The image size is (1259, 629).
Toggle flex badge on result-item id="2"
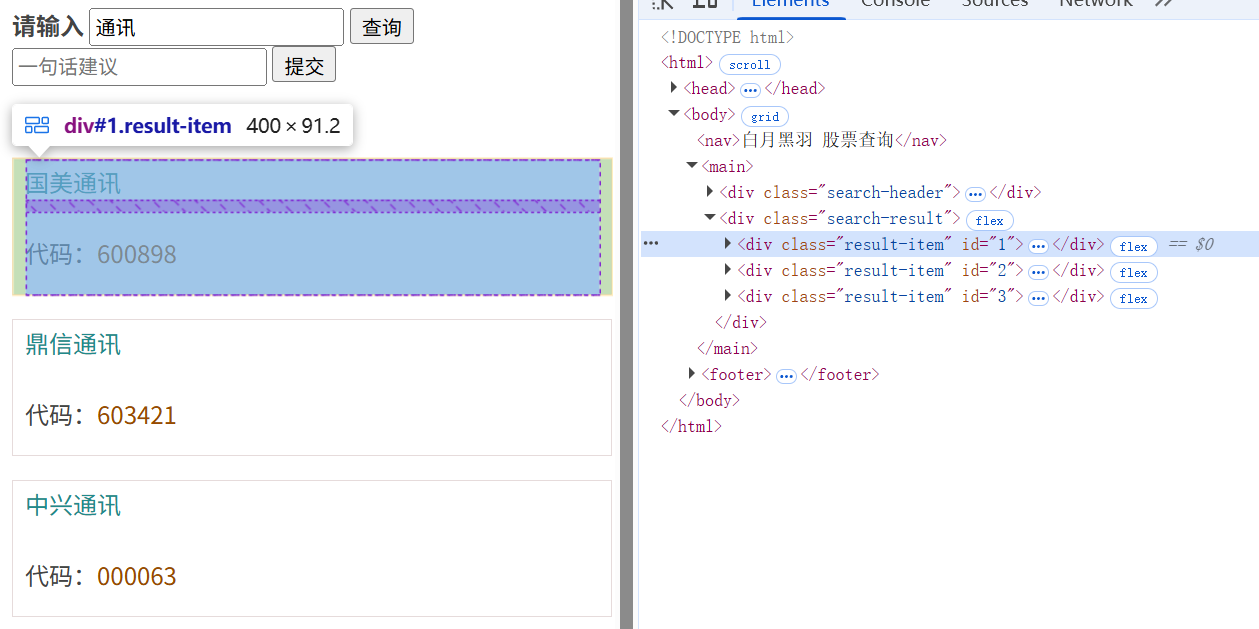tap(1134, 272)
